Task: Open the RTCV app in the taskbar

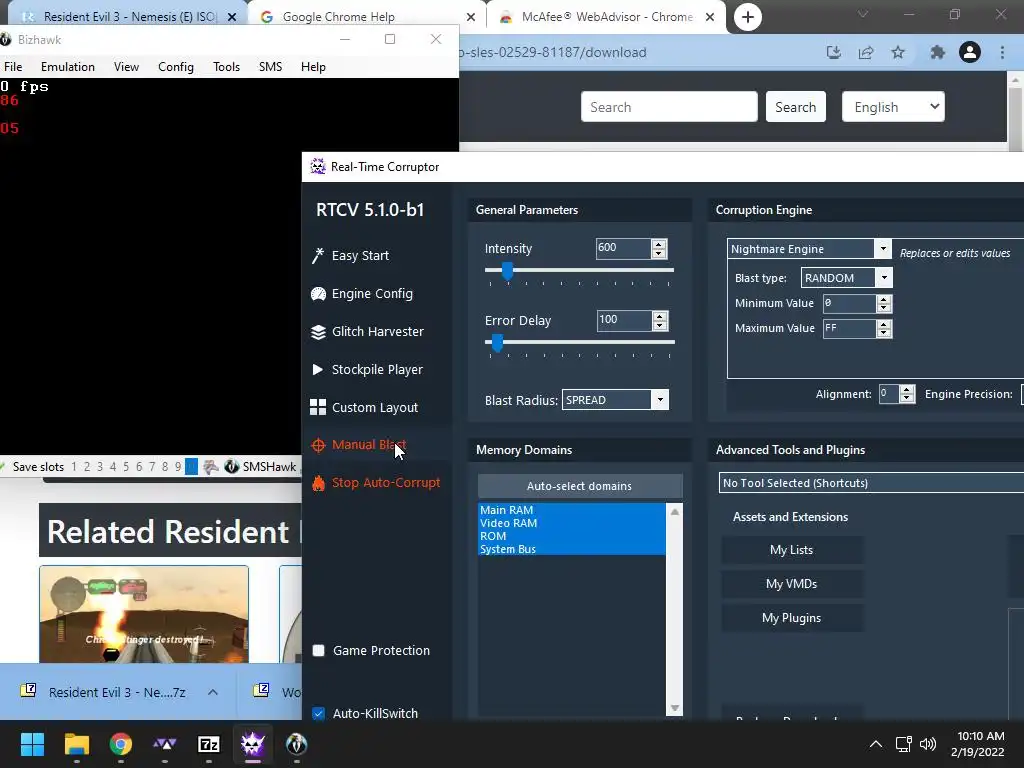Action: coord(253,744)
